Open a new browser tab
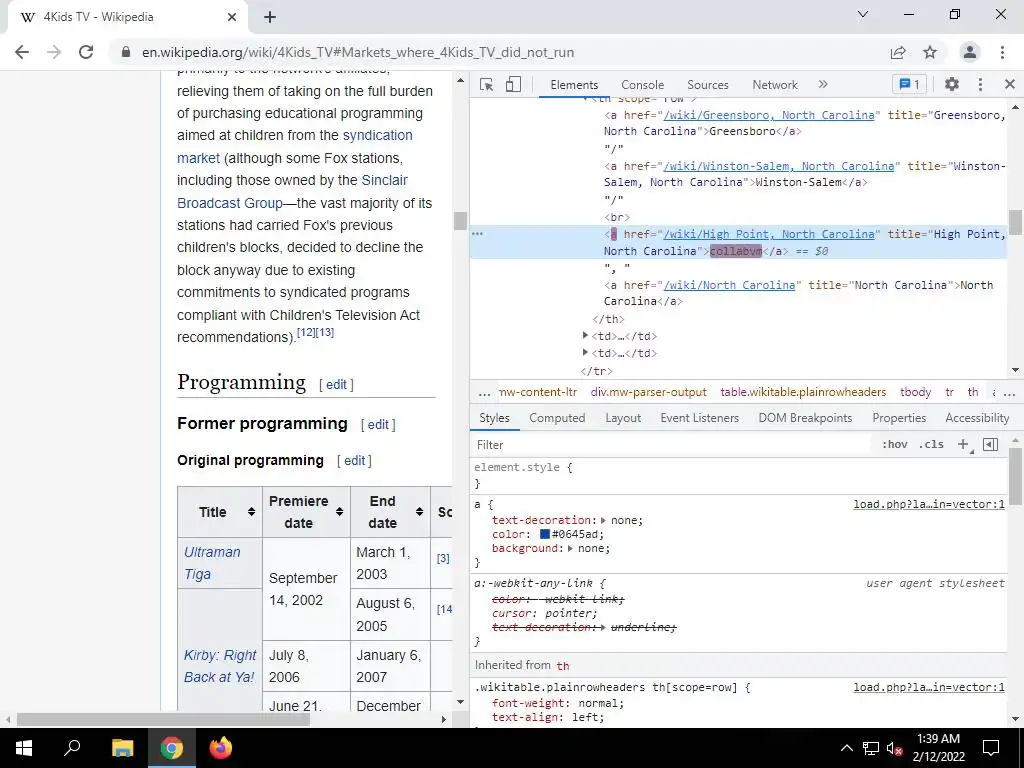Viewport: 1024px width, 768px height. [270, 17]
